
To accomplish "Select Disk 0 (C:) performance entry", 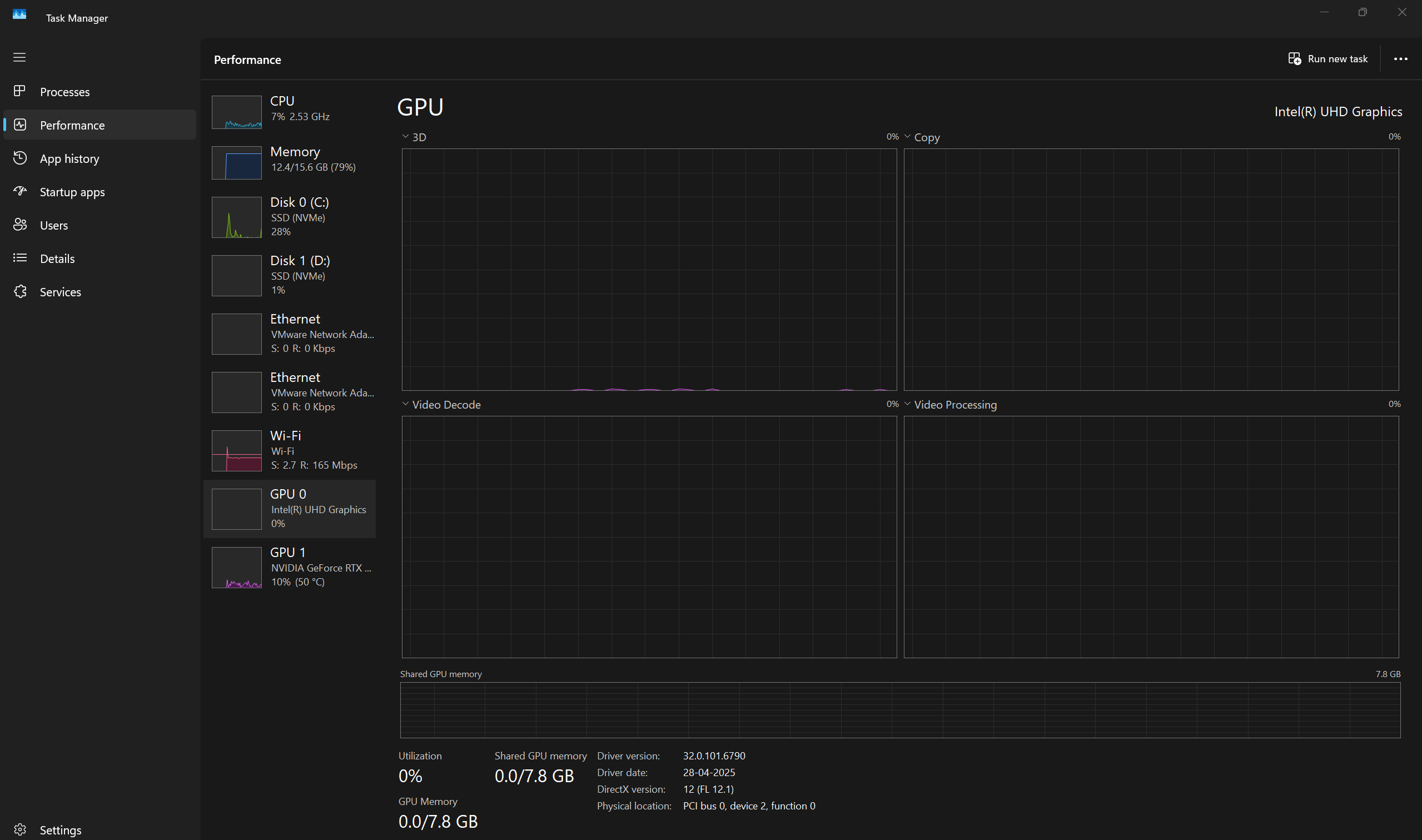I will tap(290, 217).
